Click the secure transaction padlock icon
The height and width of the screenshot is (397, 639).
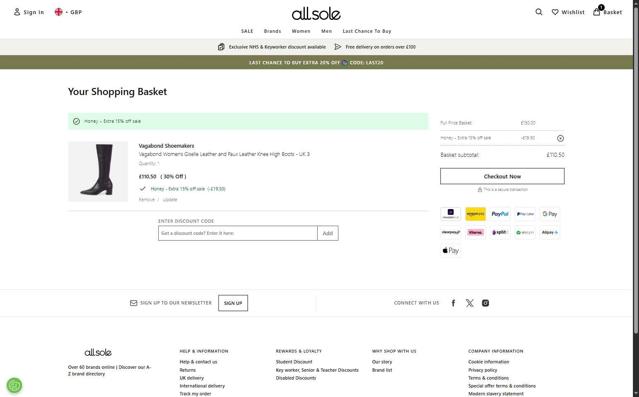480,190
